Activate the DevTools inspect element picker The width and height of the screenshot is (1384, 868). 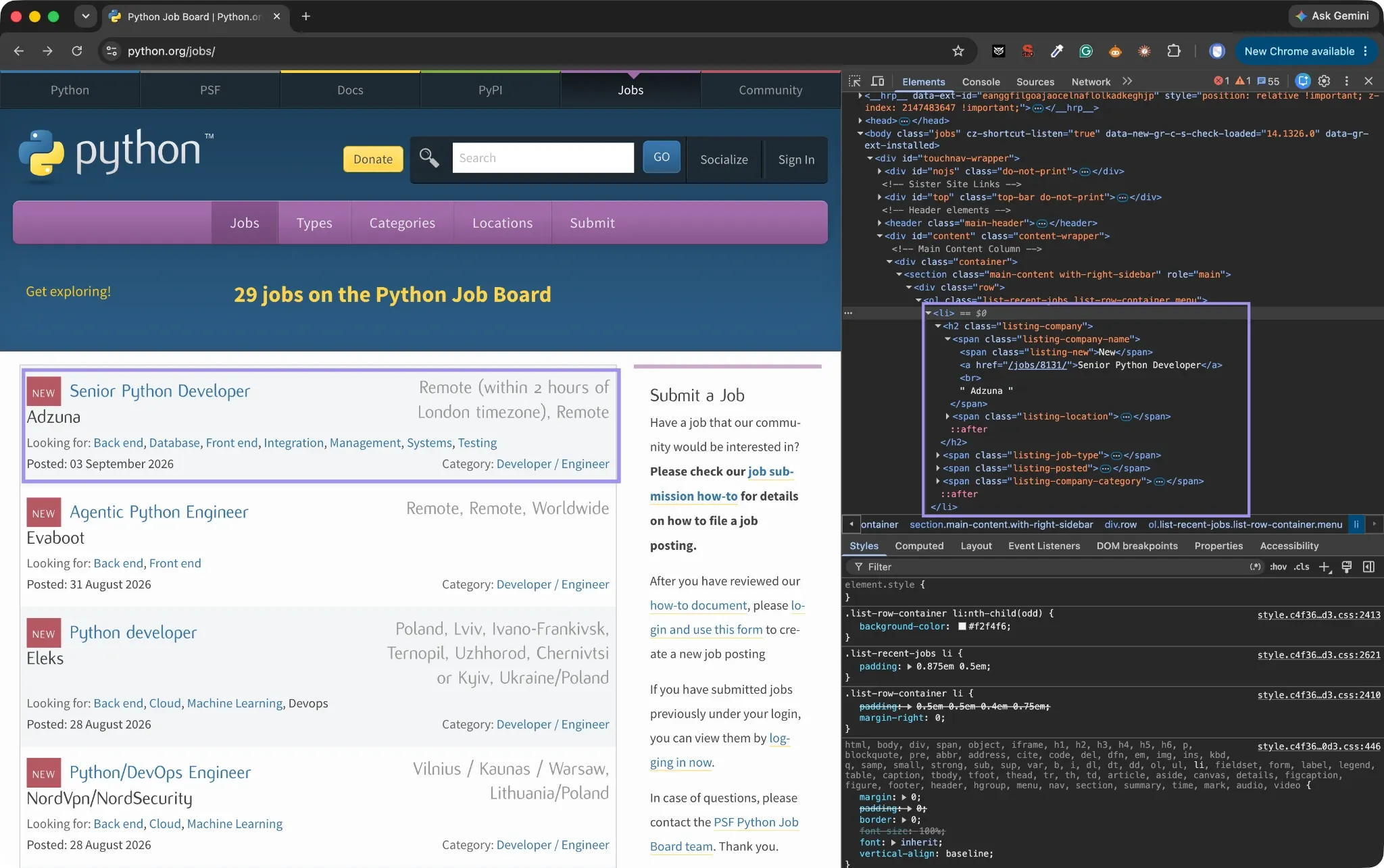(x=855, y=81)
